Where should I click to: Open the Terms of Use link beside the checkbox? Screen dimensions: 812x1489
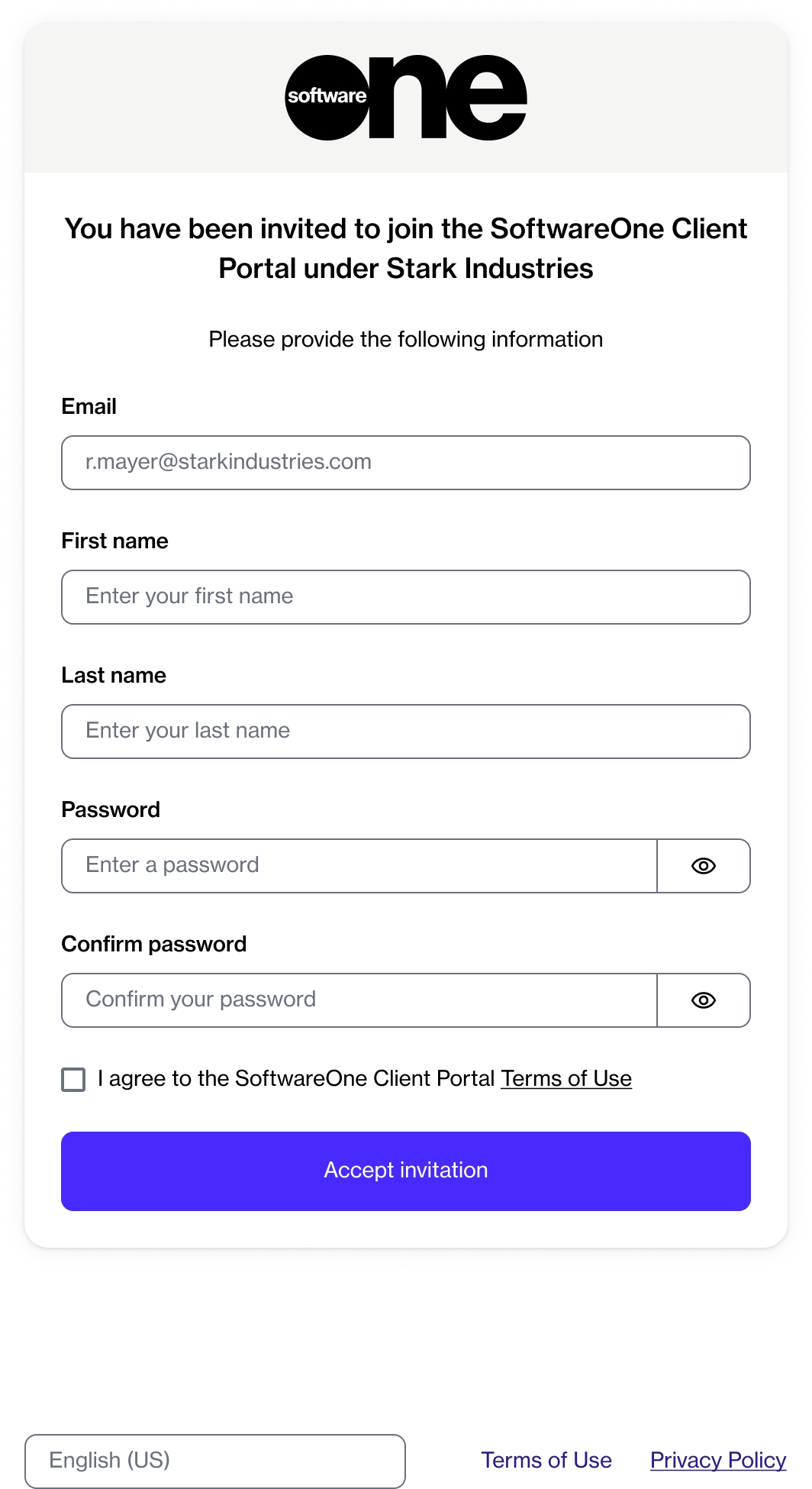tap(565, 1078)
